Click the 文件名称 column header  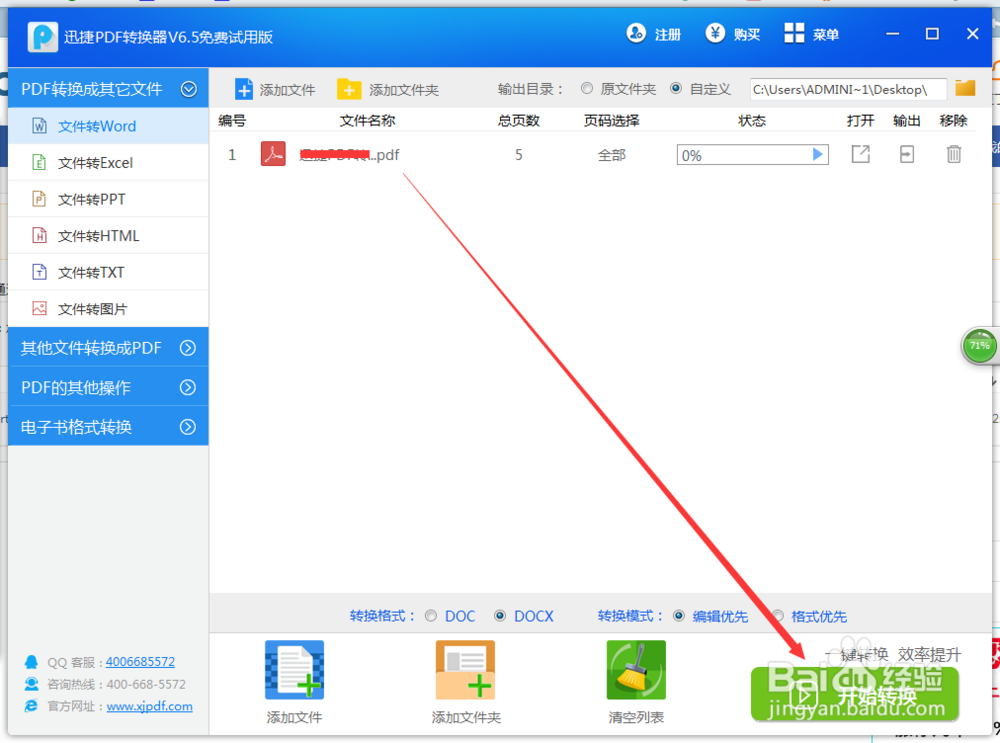pos(367,121)
